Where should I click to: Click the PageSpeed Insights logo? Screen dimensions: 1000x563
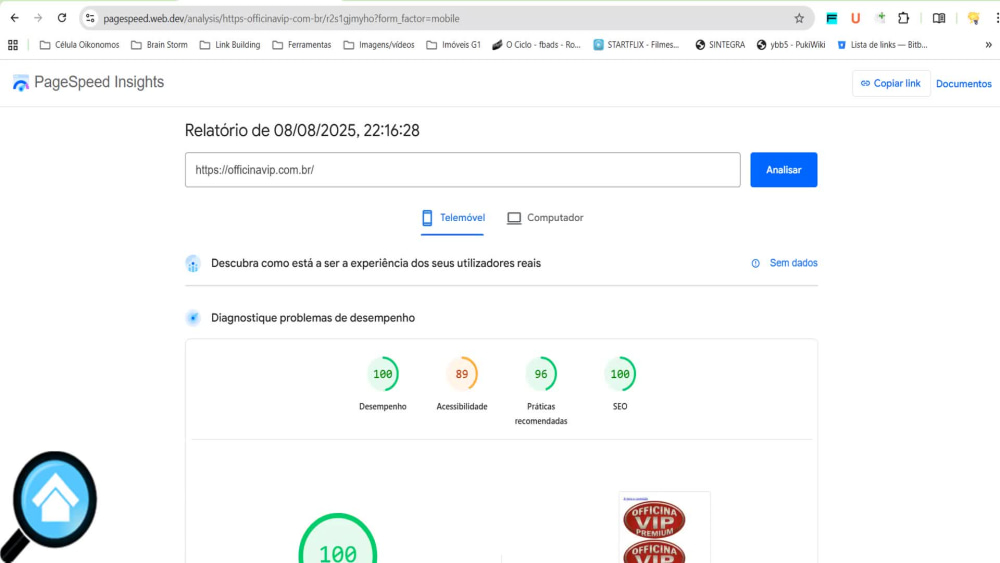[88, 82]
